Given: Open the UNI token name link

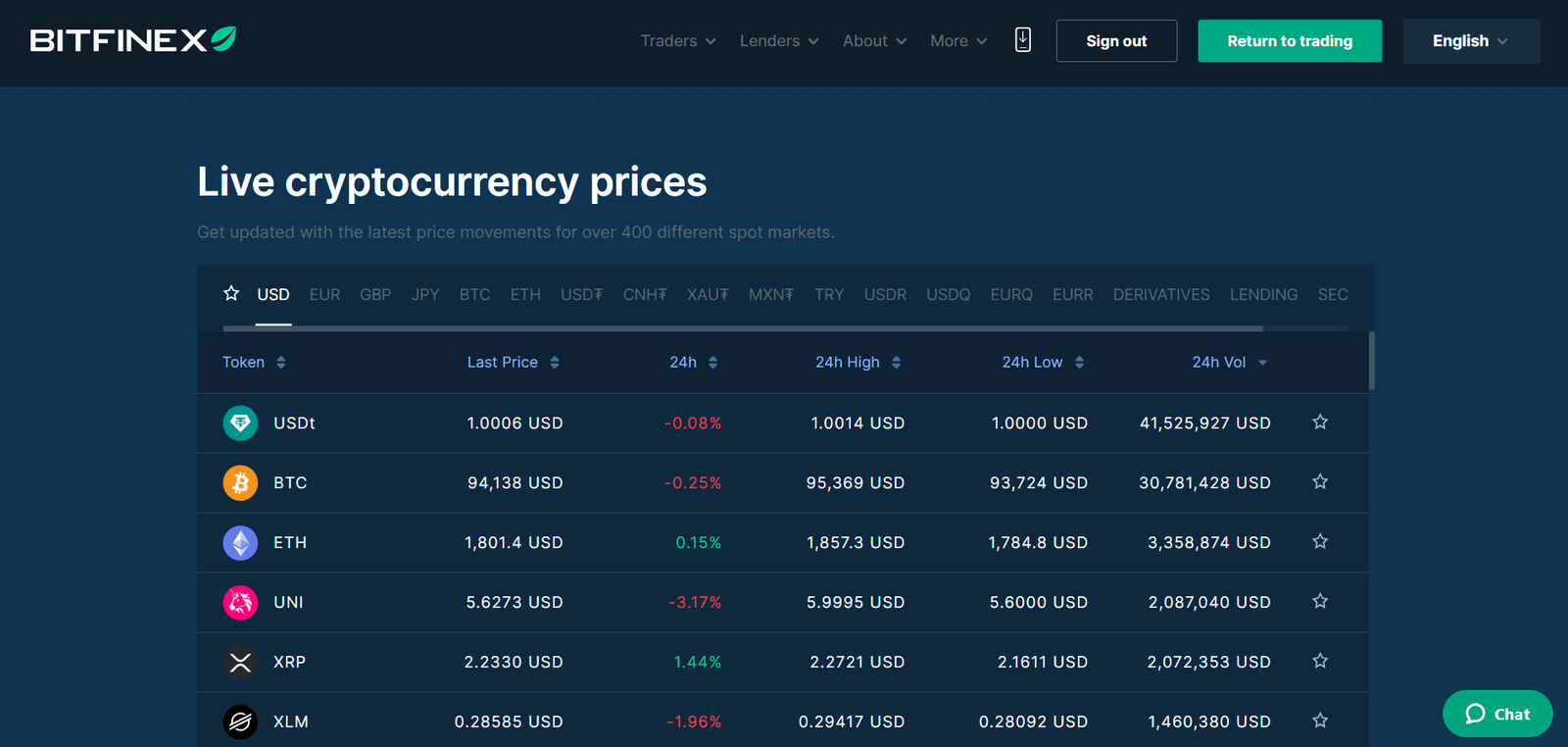Looking at the screenshot, I should (x=288, y=602).
